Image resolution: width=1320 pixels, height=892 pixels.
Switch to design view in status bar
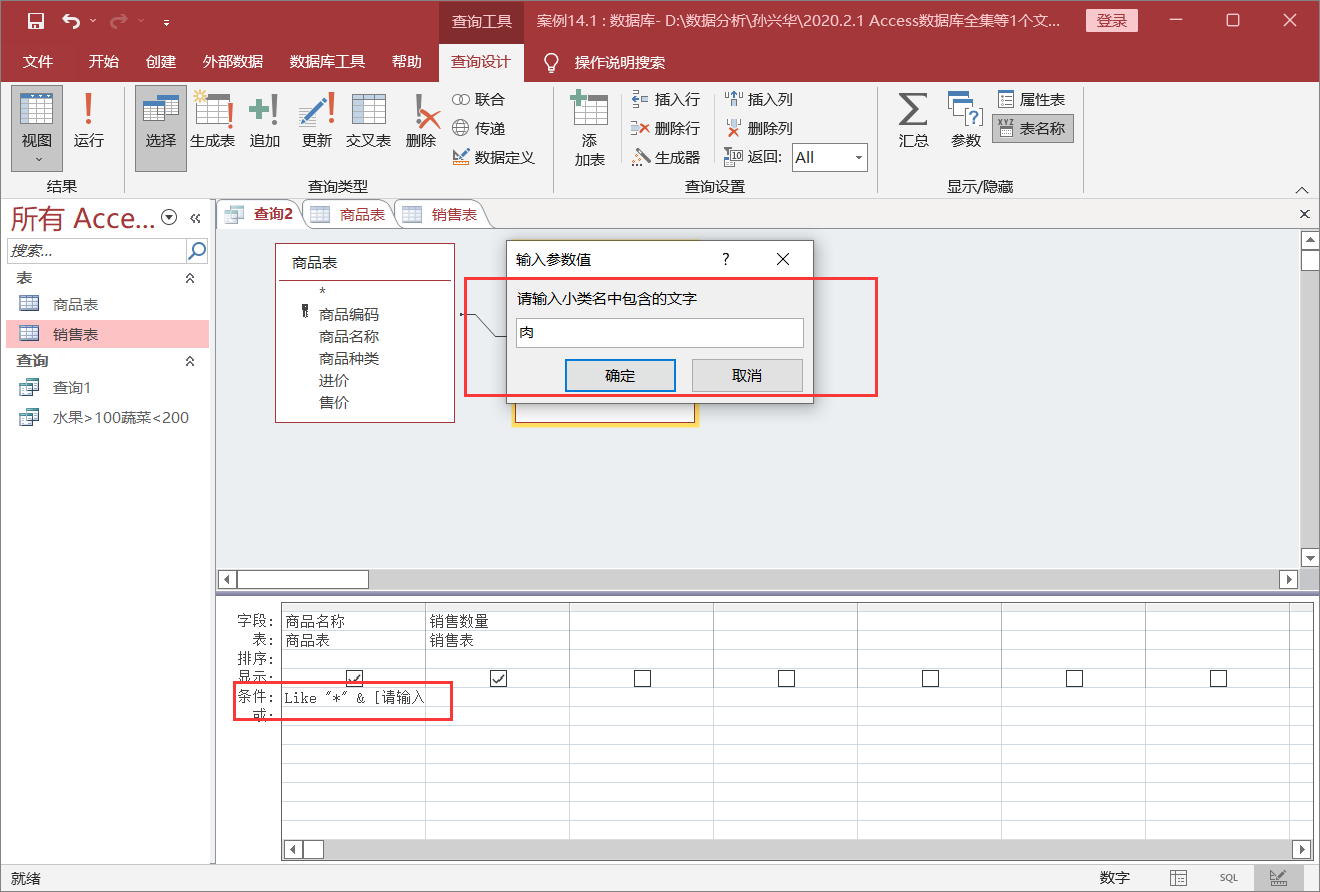coord(1278,877)
